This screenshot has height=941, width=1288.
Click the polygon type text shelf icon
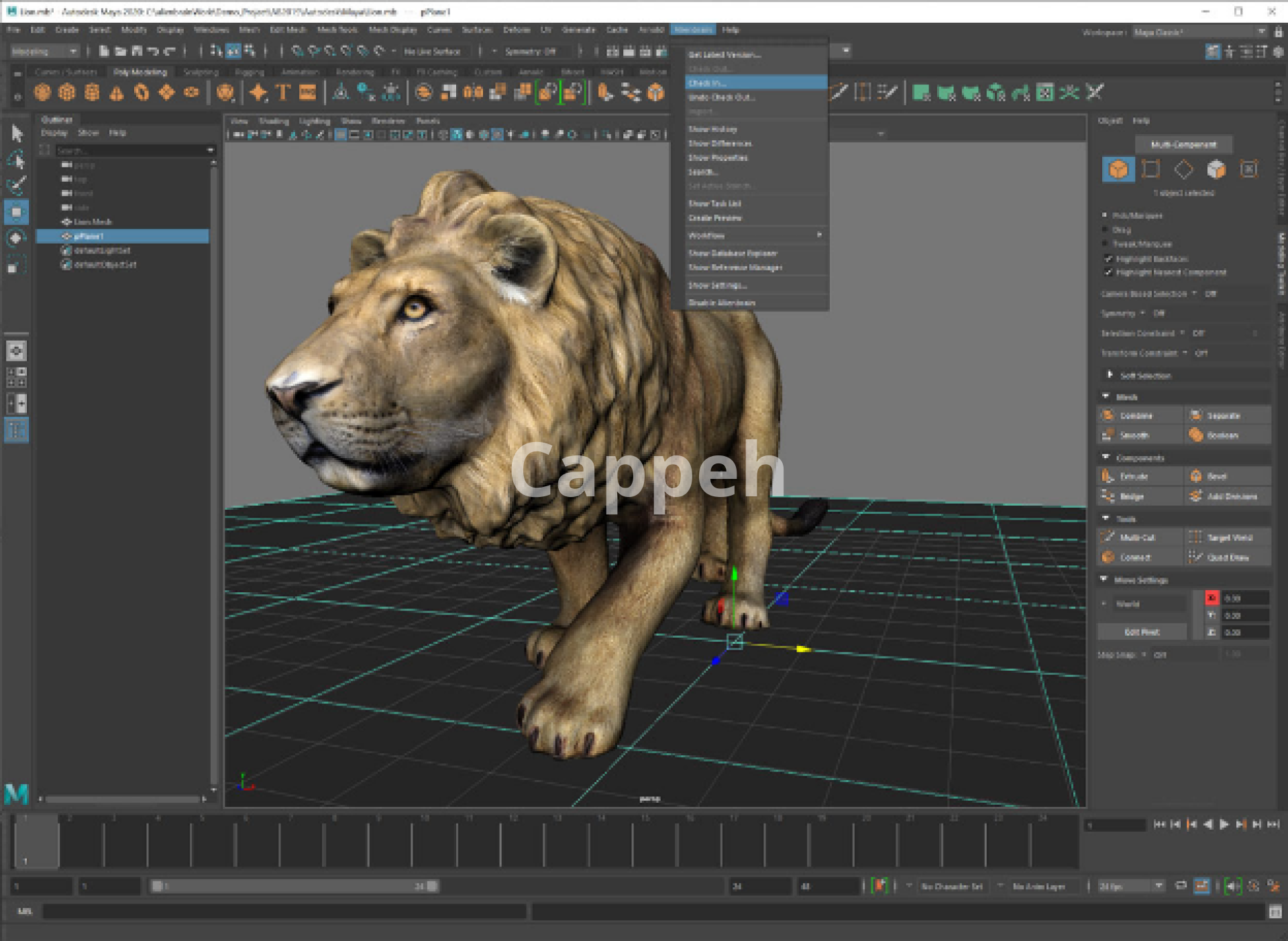click(x=282, y=93)
